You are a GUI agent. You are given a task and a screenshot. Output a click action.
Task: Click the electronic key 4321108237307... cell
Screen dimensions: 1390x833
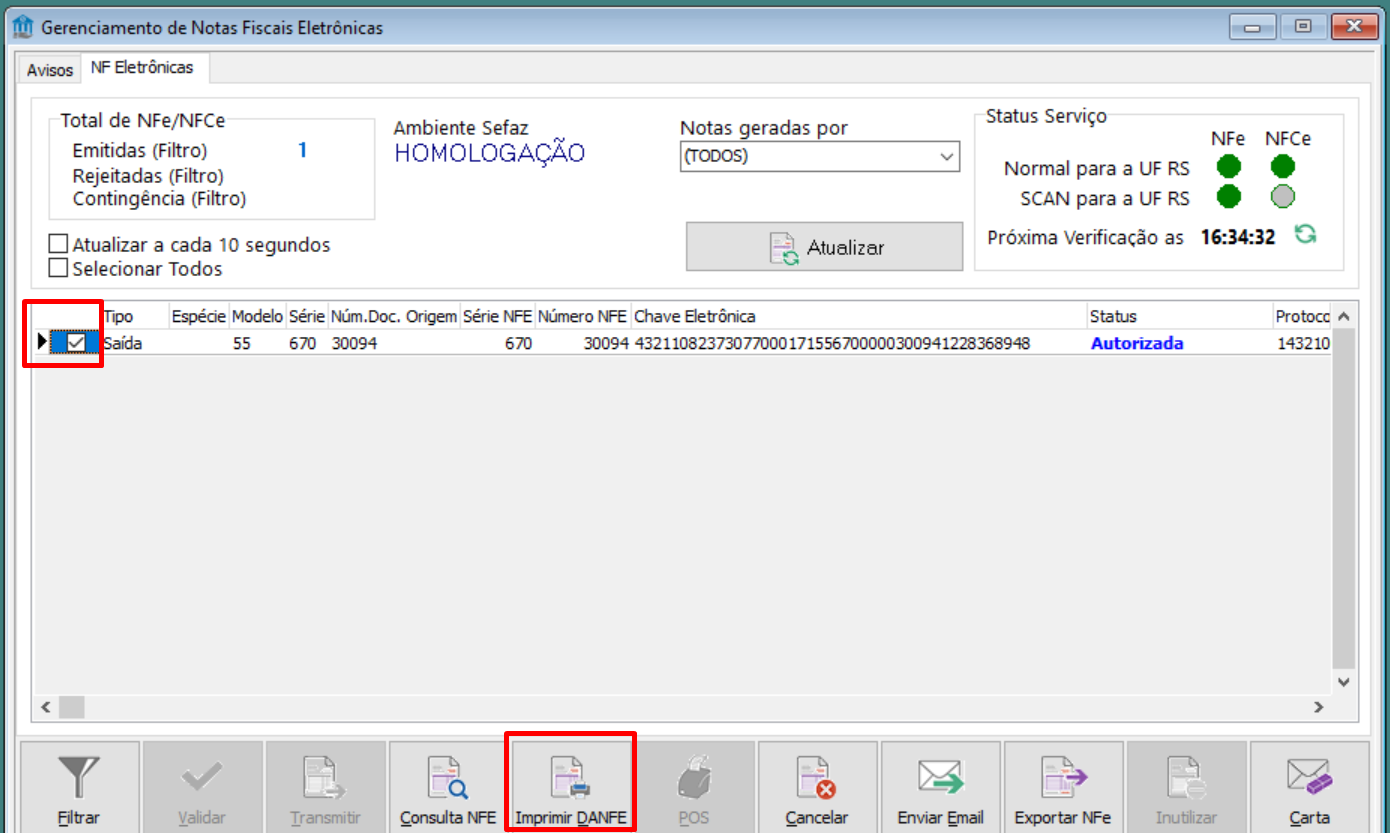pos(859,343)
